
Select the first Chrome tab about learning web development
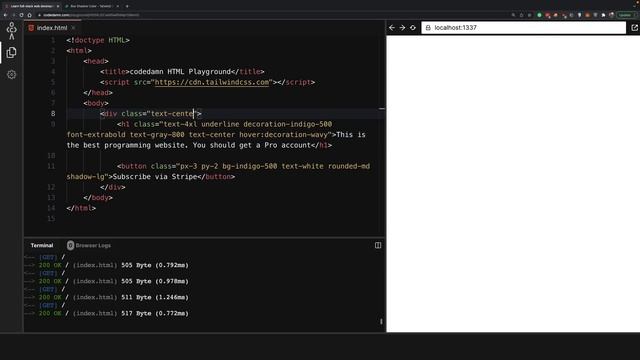(32, 6)
